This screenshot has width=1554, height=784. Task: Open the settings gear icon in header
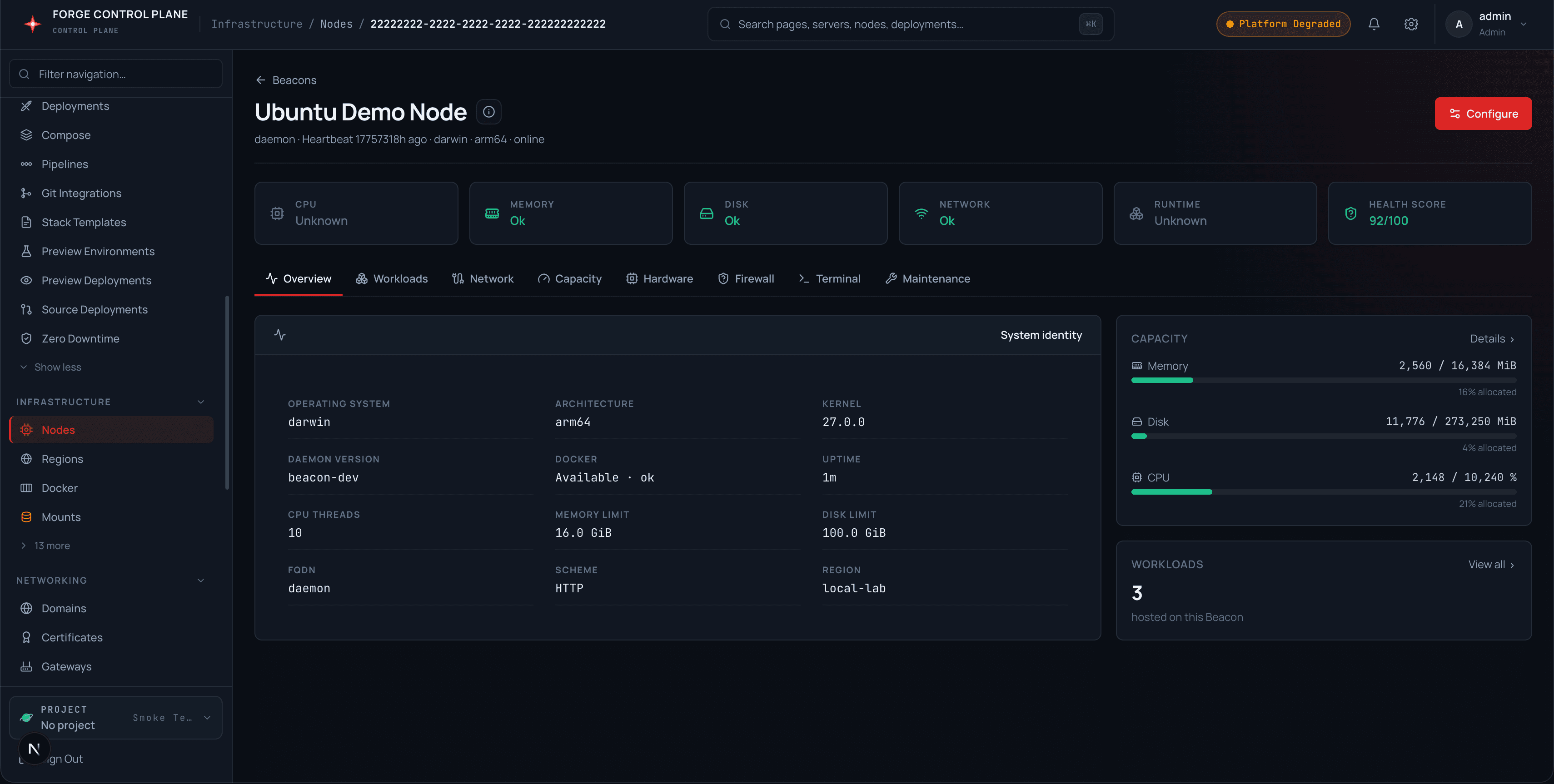tap(1411, 24)
